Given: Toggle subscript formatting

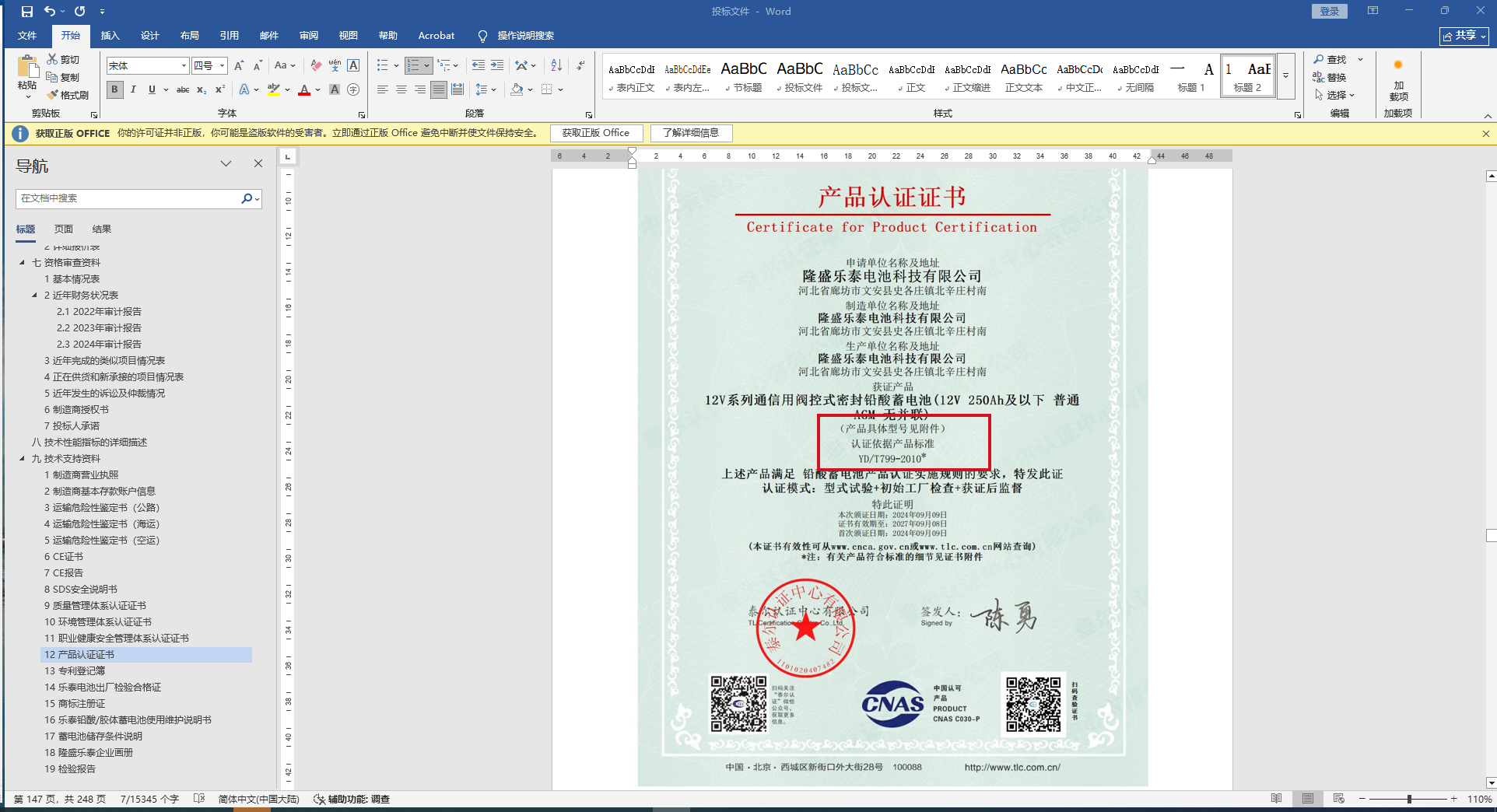Looking at the screenshot, I should coord(202,89).
